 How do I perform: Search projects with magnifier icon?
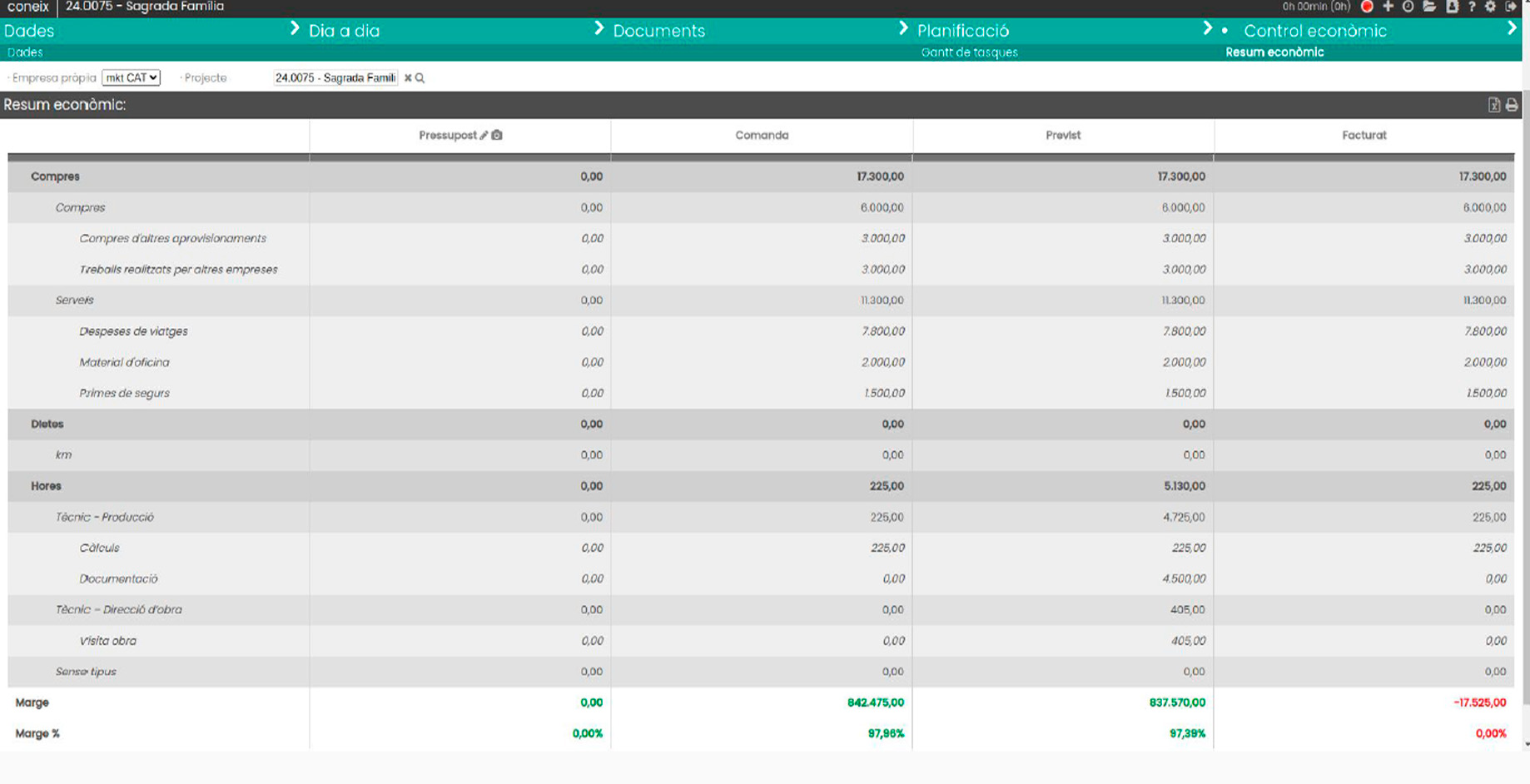pos(420,78)
